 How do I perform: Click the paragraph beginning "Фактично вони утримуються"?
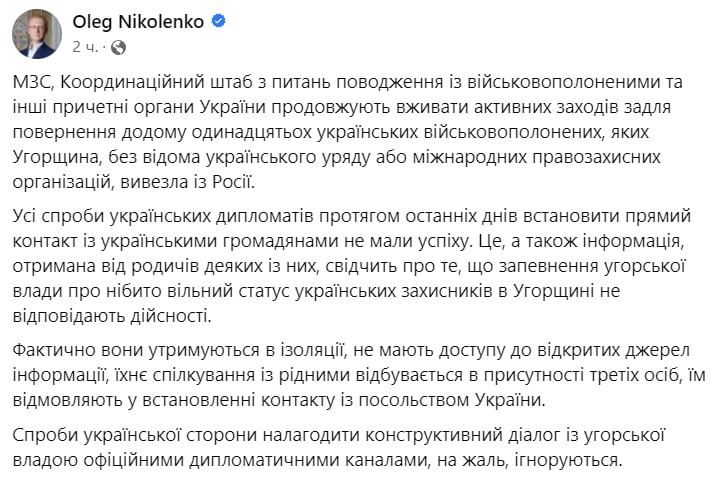tap(359, 375)
